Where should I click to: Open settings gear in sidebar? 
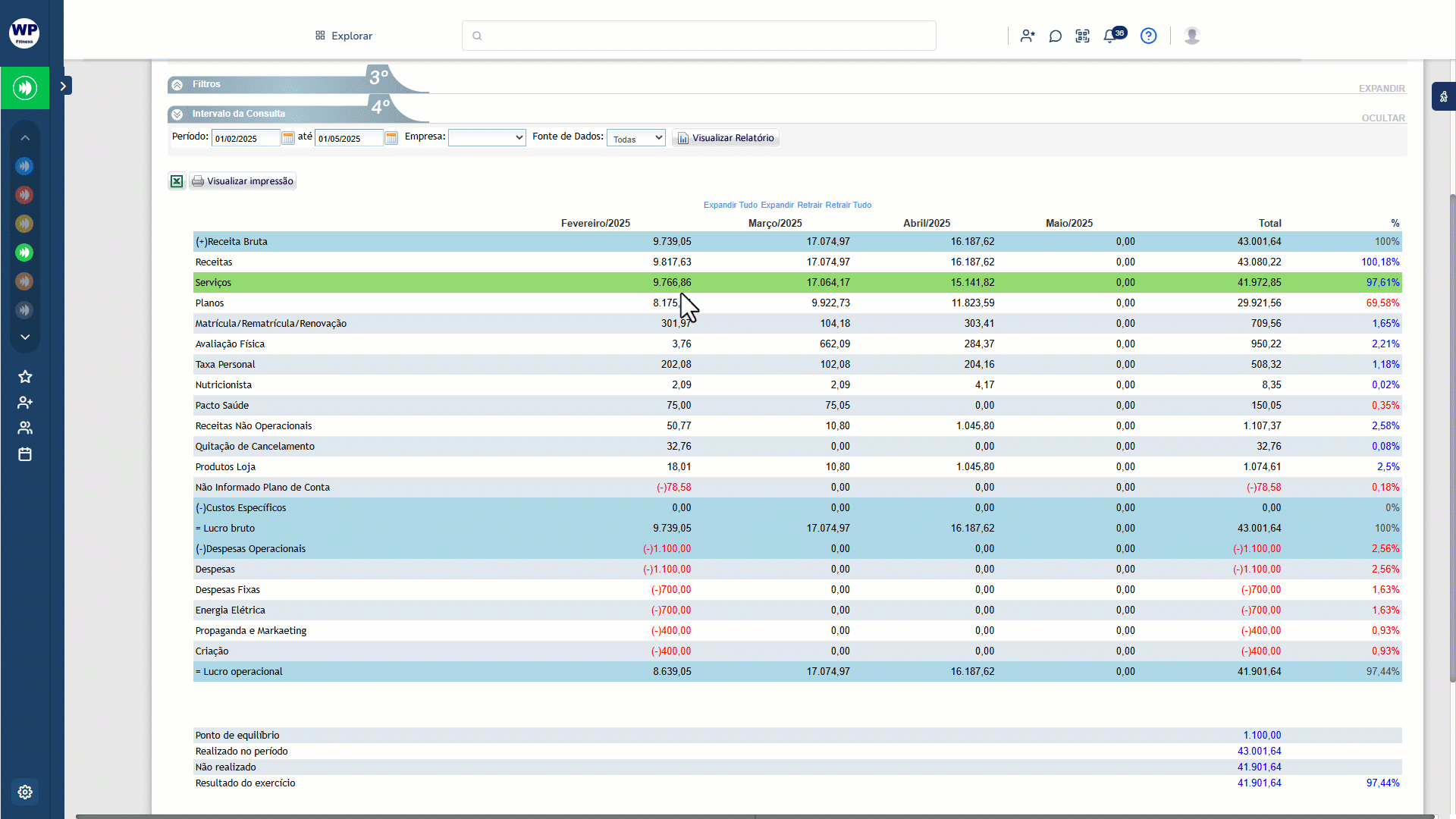click(x=25, y=792)
